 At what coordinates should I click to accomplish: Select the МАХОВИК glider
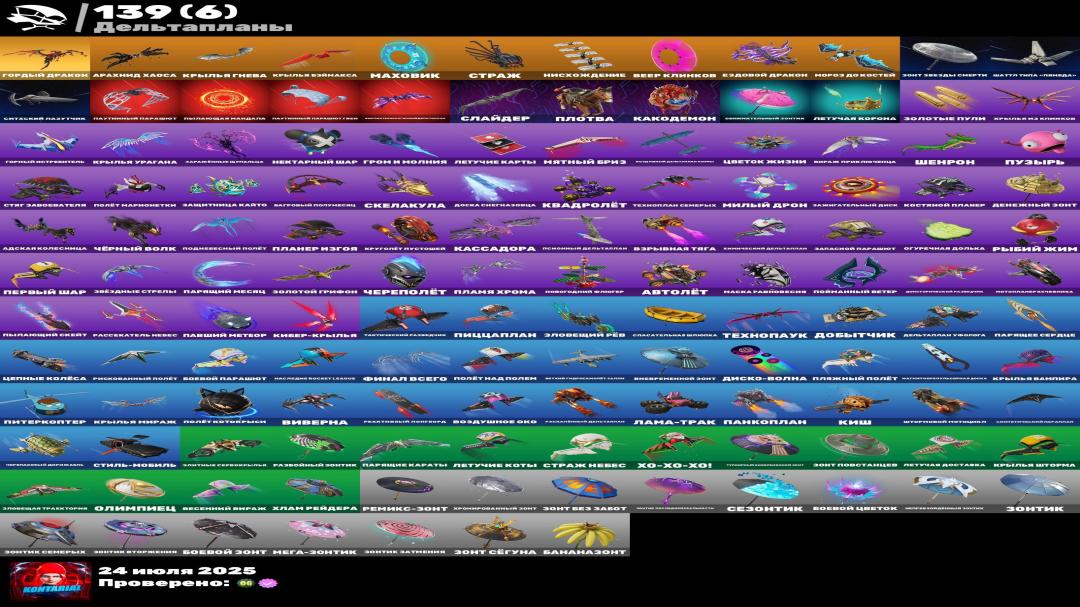(405, 59)
